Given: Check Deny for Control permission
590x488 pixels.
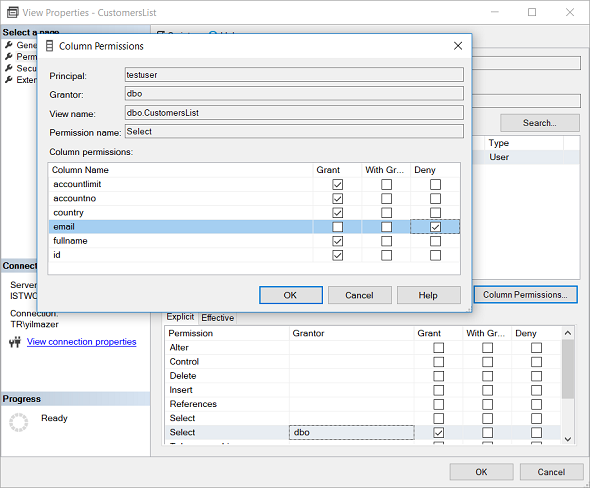Looking at the screenshot, I should (536, 362).
